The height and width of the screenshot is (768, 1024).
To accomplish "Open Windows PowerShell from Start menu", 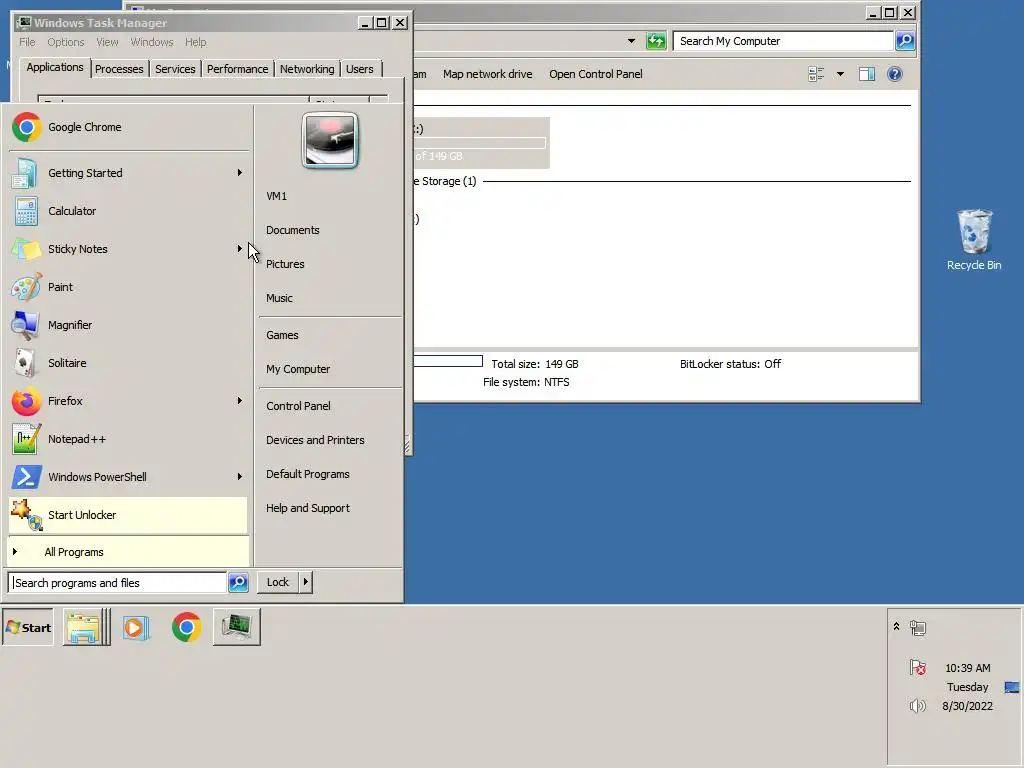I will [x=129, y=477].
